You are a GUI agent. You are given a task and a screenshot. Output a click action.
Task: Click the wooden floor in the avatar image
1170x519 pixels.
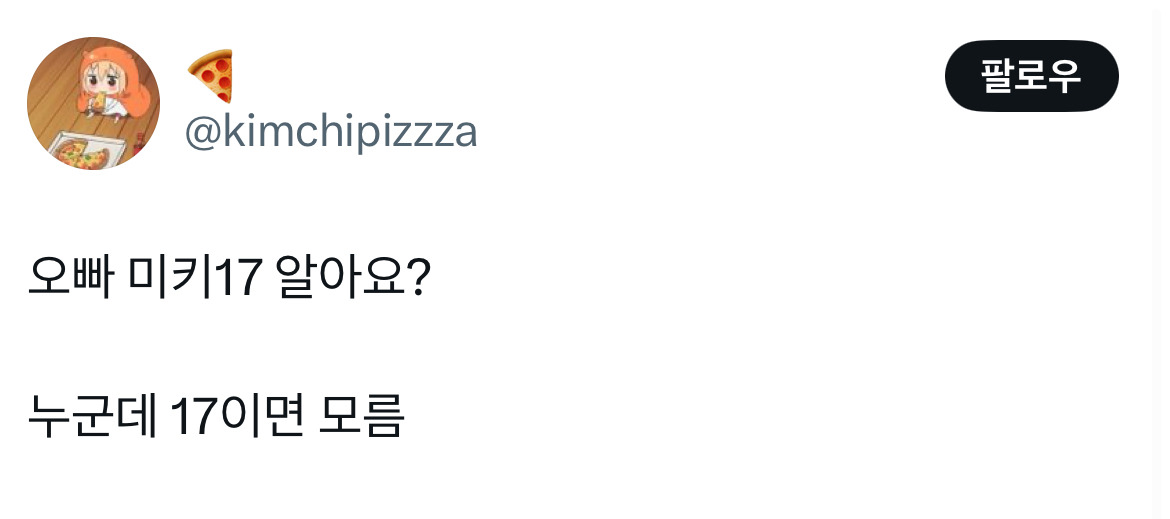pyautogui.click(x=55, y=95)
